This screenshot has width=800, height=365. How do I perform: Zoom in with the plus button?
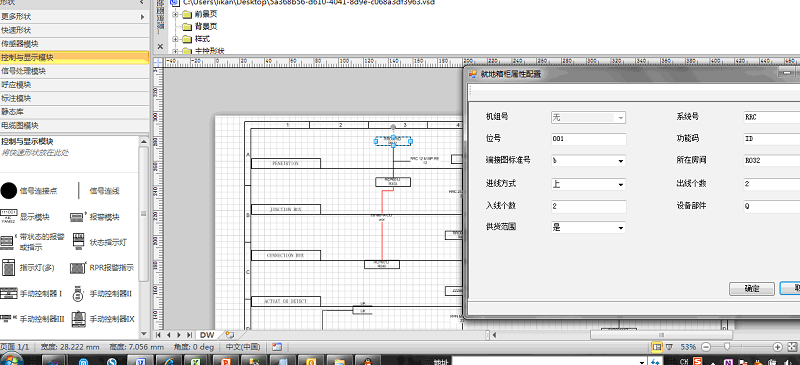click(778, 347)
